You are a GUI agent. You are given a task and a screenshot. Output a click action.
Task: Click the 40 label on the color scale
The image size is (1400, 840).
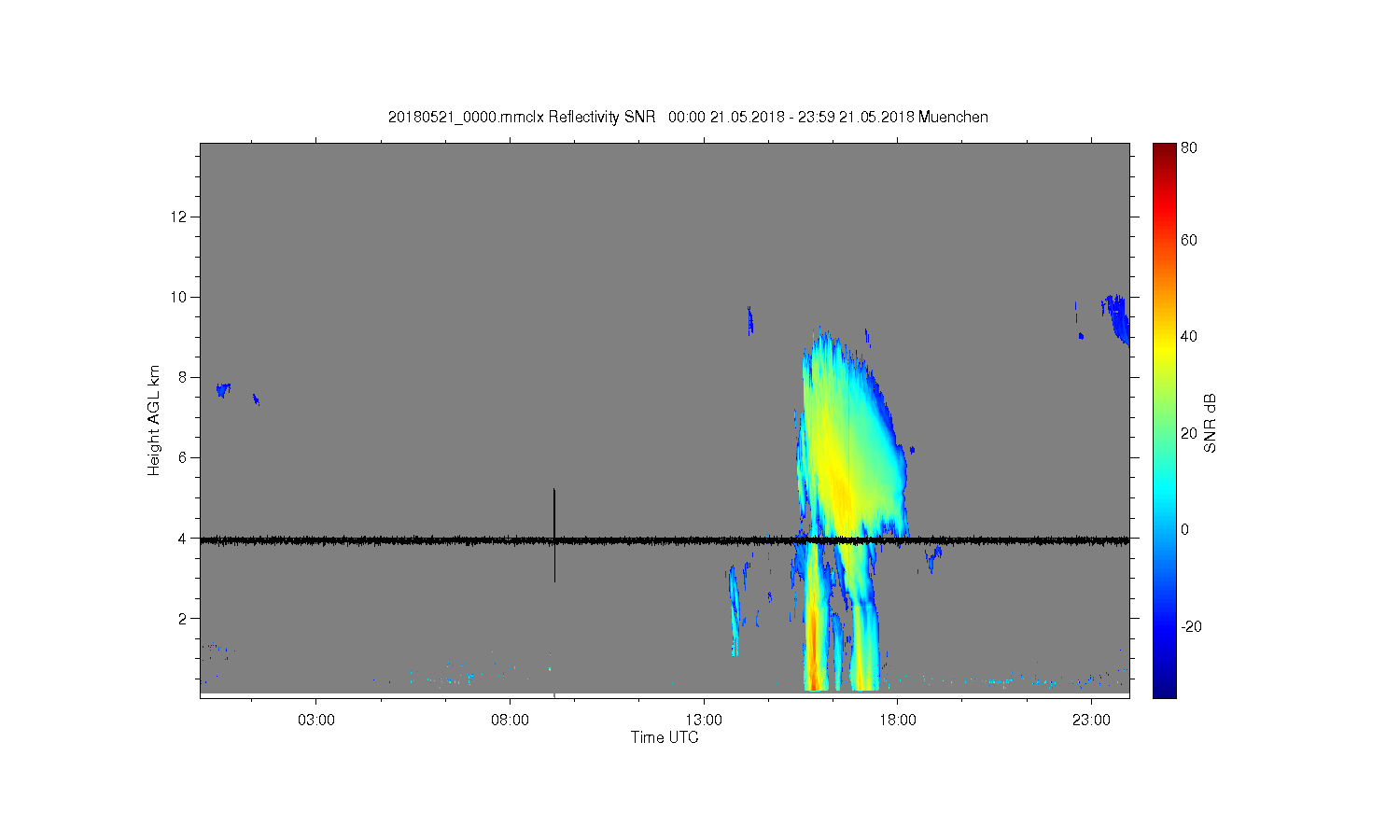click(1189, 336)
